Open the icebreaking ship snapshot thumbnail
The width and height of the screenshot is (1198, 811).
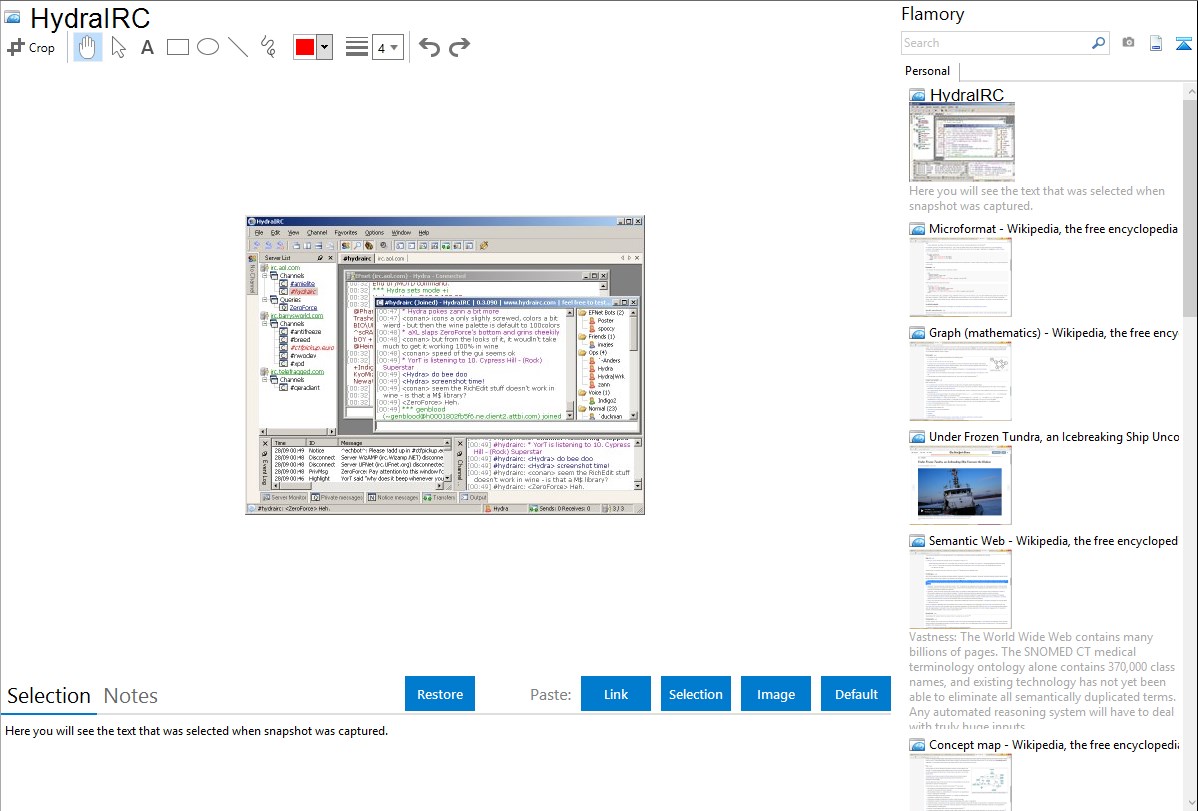tap(960, 485)
